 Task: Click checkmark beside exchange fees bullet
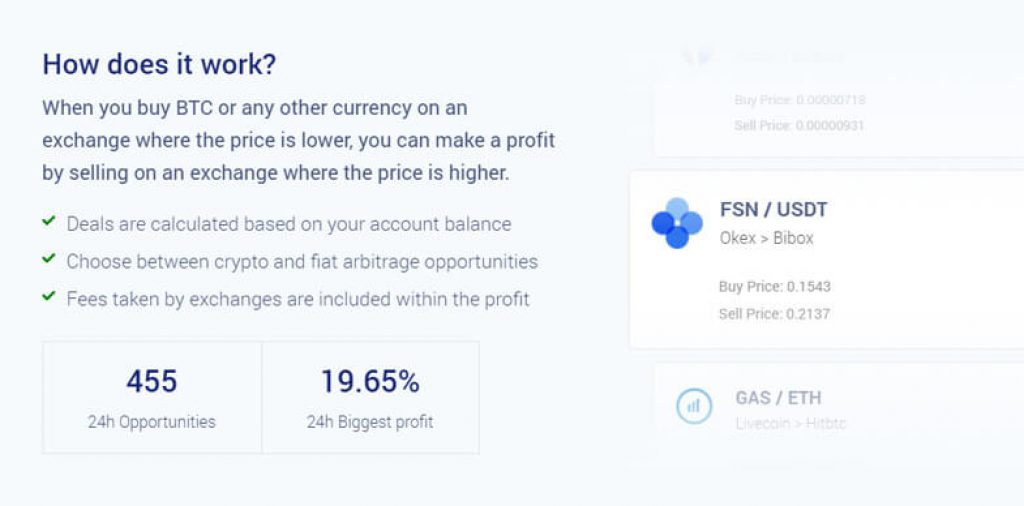tap(48, 296)
